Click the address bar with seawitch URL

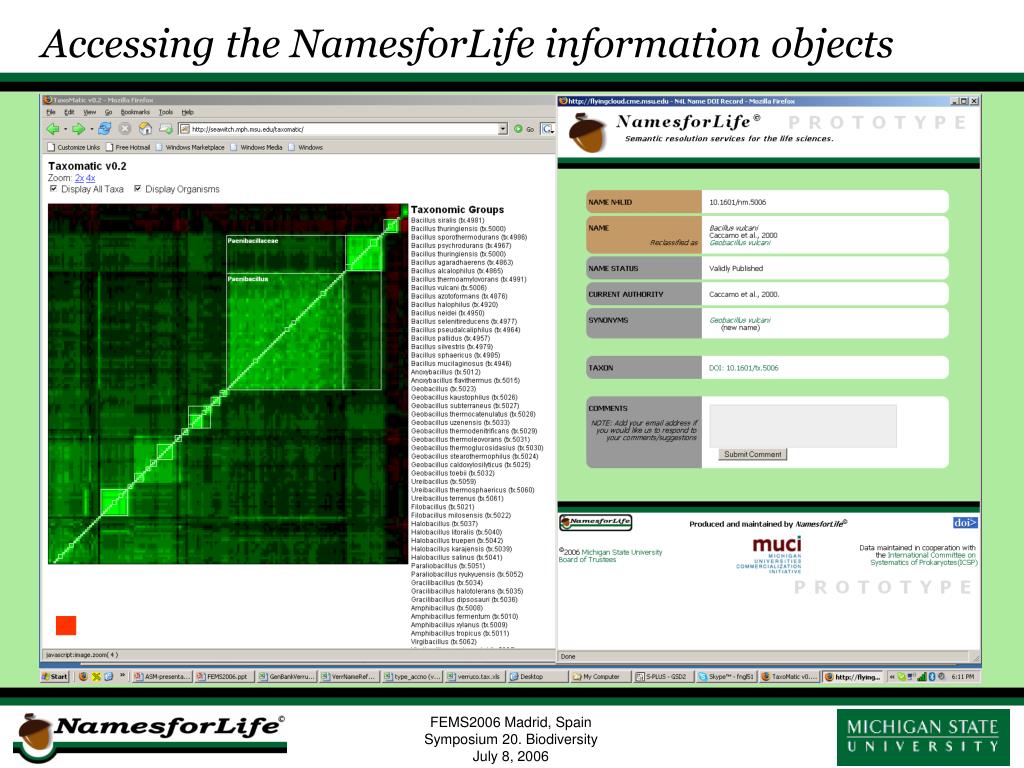pyautogui.click(x=338, y=129)
